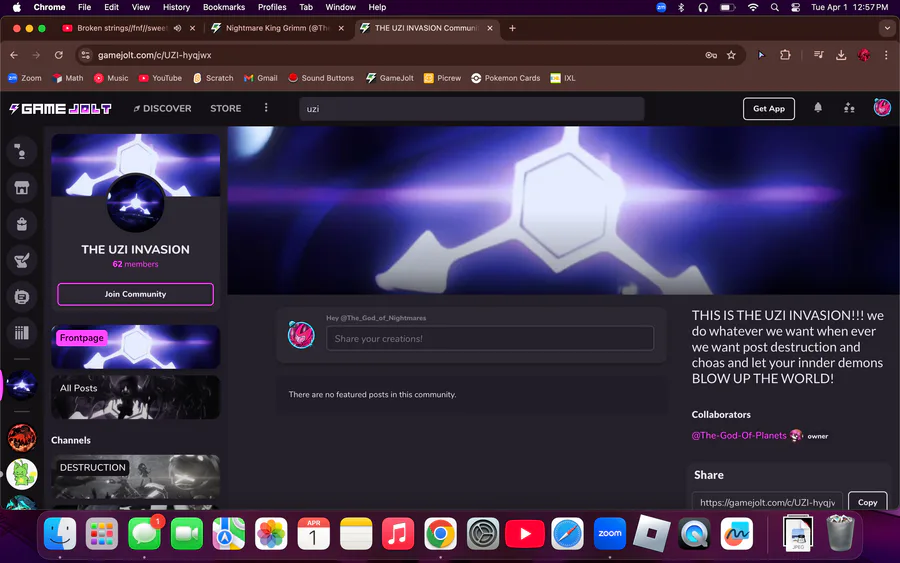The width and height of the screenshot is (900, 563).
Task: Open the Chrome extensions puzzle icon
Action: click(785, 55)
